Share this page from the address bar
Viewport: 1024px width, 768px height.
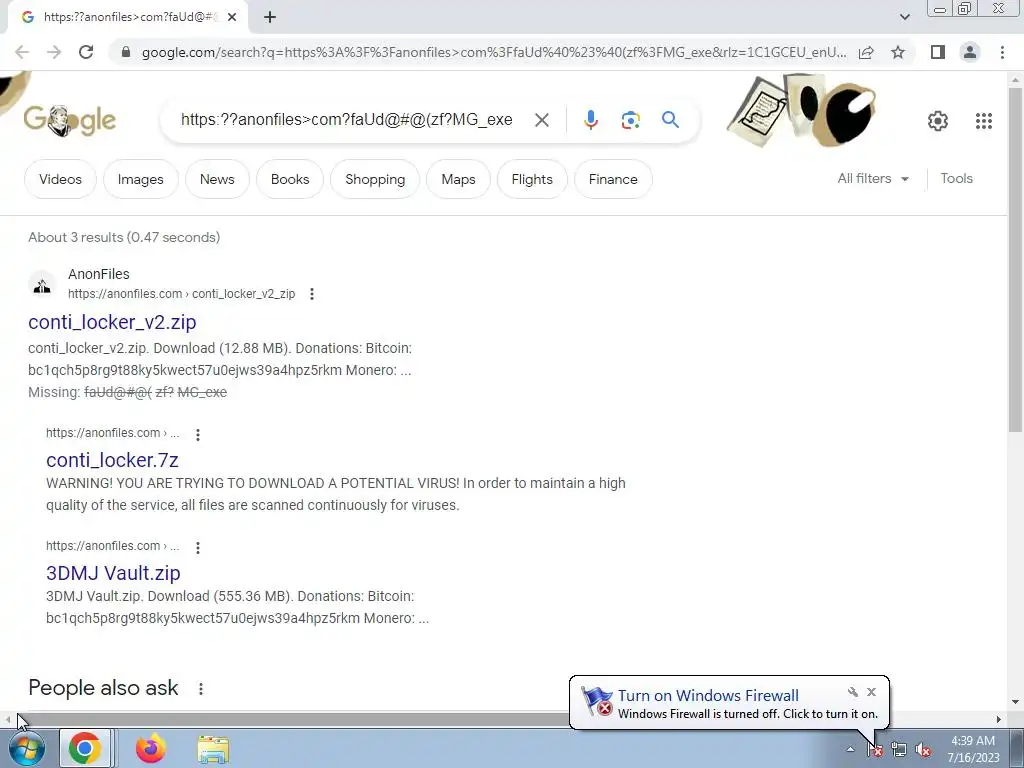866,52
